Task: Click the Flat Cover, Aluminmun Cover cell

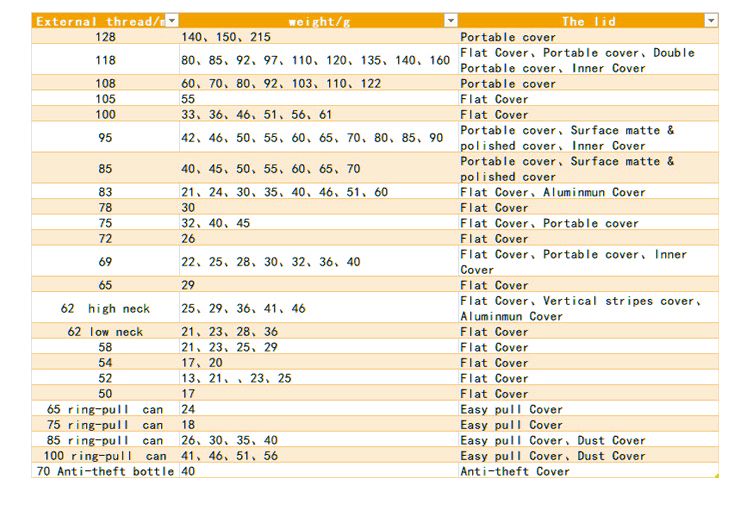Action: [552, 192]
